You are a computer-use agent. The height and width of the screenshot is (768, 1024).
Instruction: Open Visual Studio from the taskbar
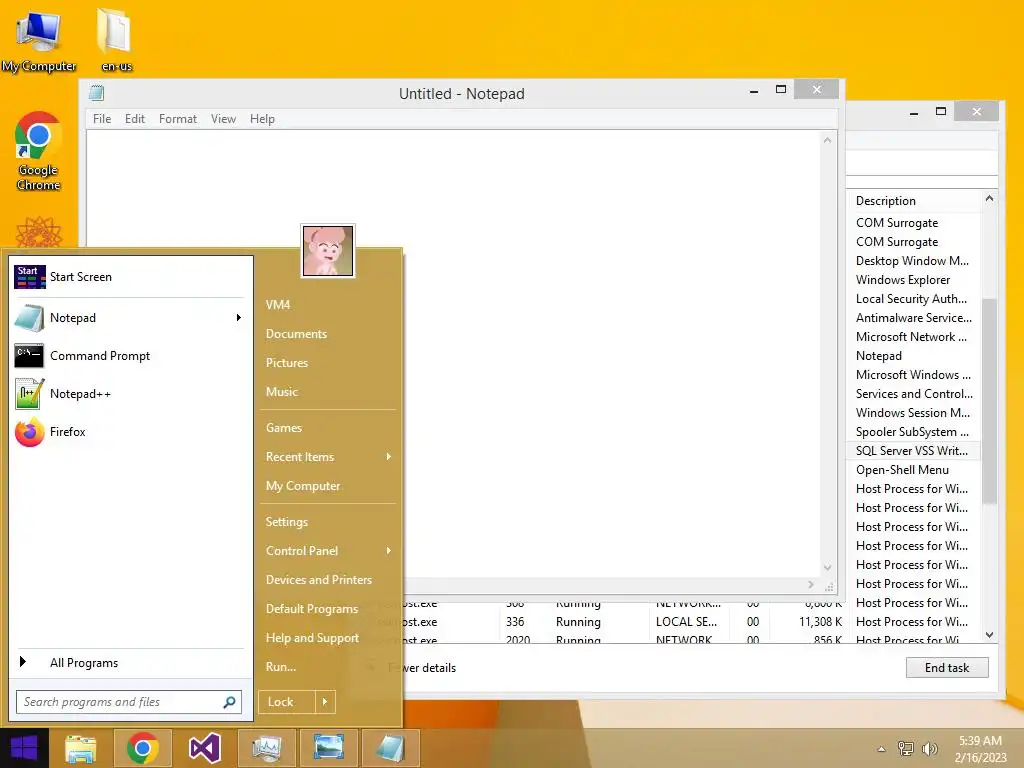204,748
